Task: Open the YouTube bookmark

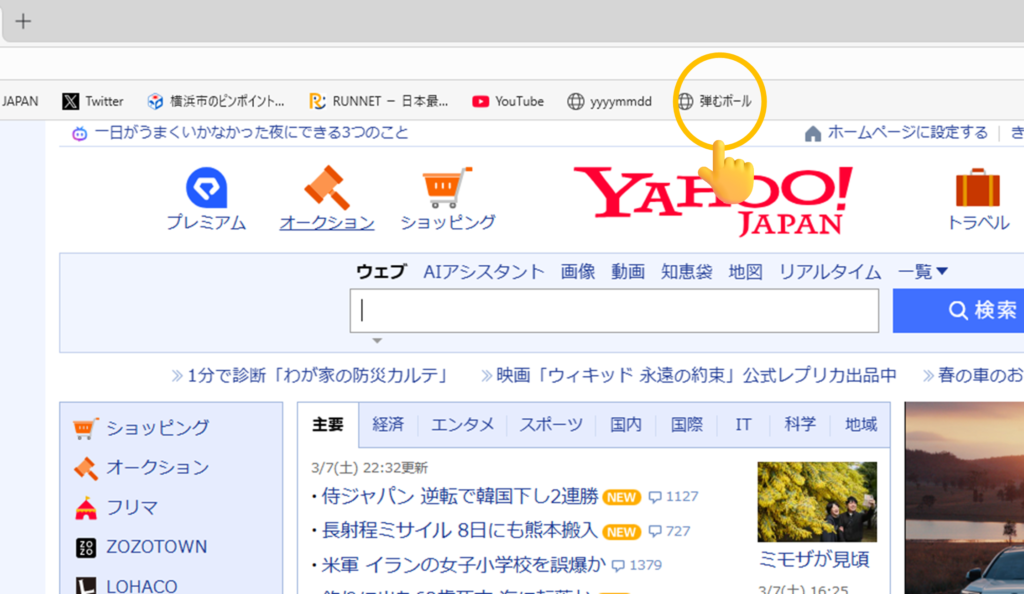Action: [508, 101]
